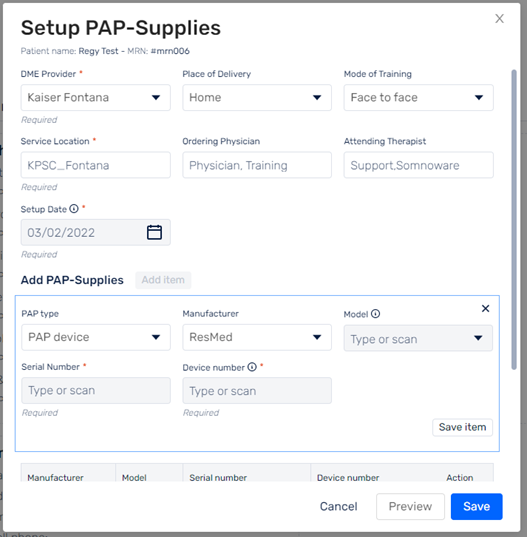Expand the PAP type dropdown
This screenshot has width=527, height=537.
[x=96, y=337]
